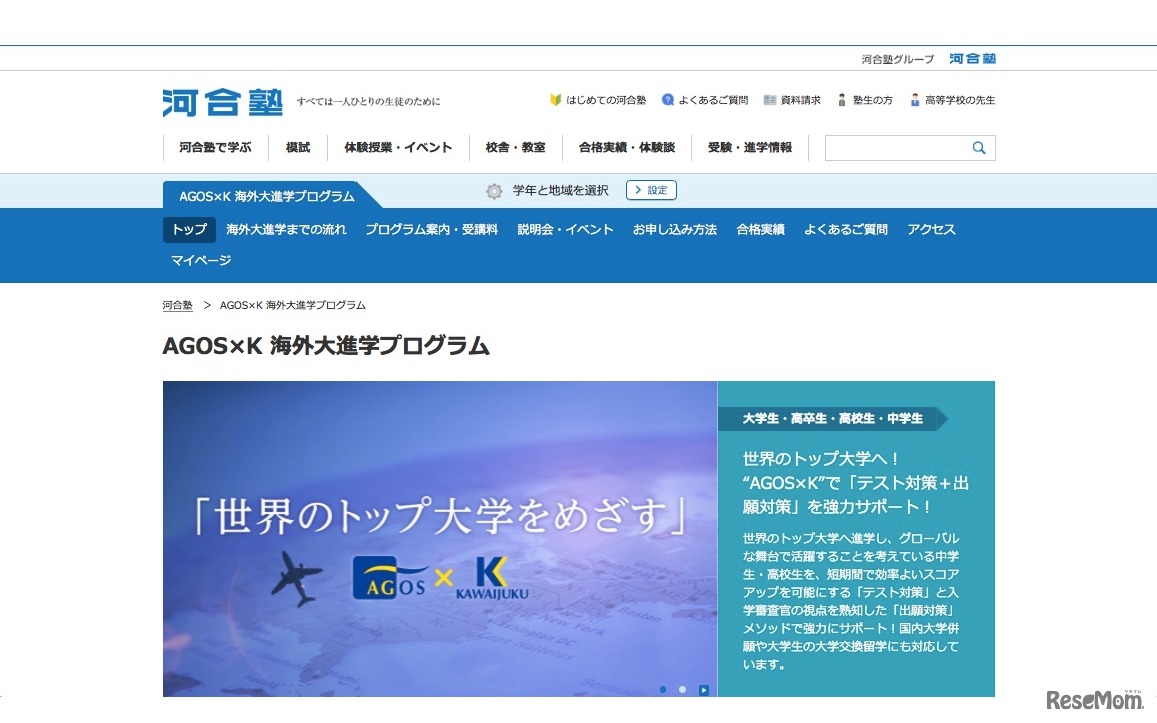
Task: Switch to the 合格実績 tab
Action: click(x=759, y=229)
